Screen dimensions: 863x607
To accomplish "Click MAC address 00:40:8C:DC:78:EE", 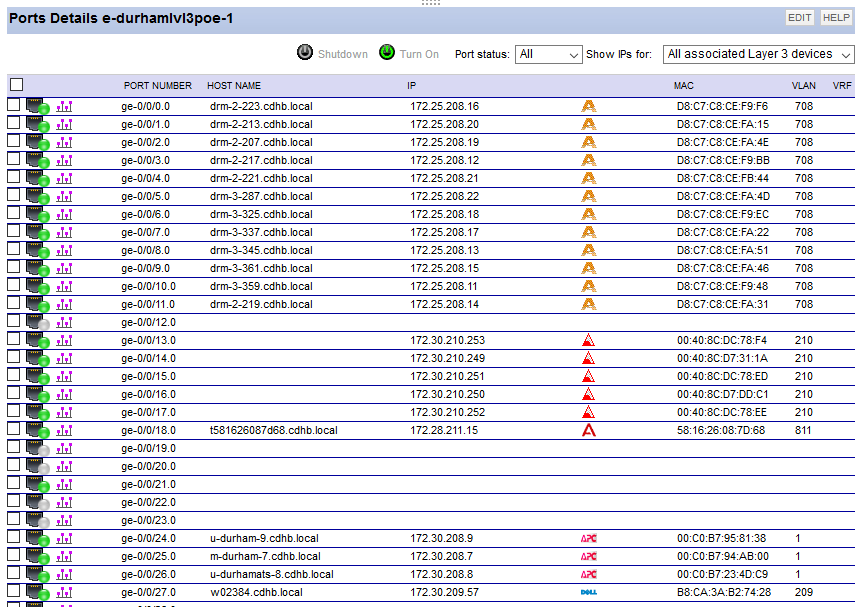I will [x=722, y=412].
